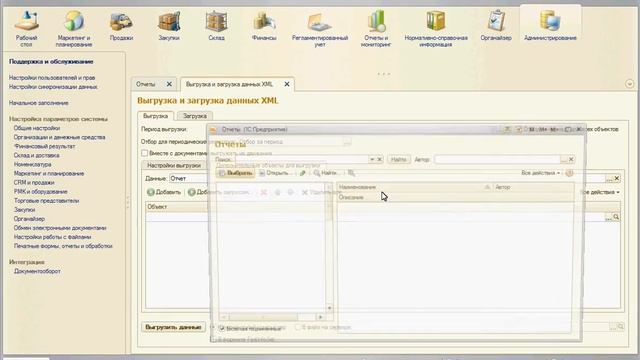
Task: Open the Поиск field dropdown arrow
Action: pyautogui.click(x=372, y=160)
